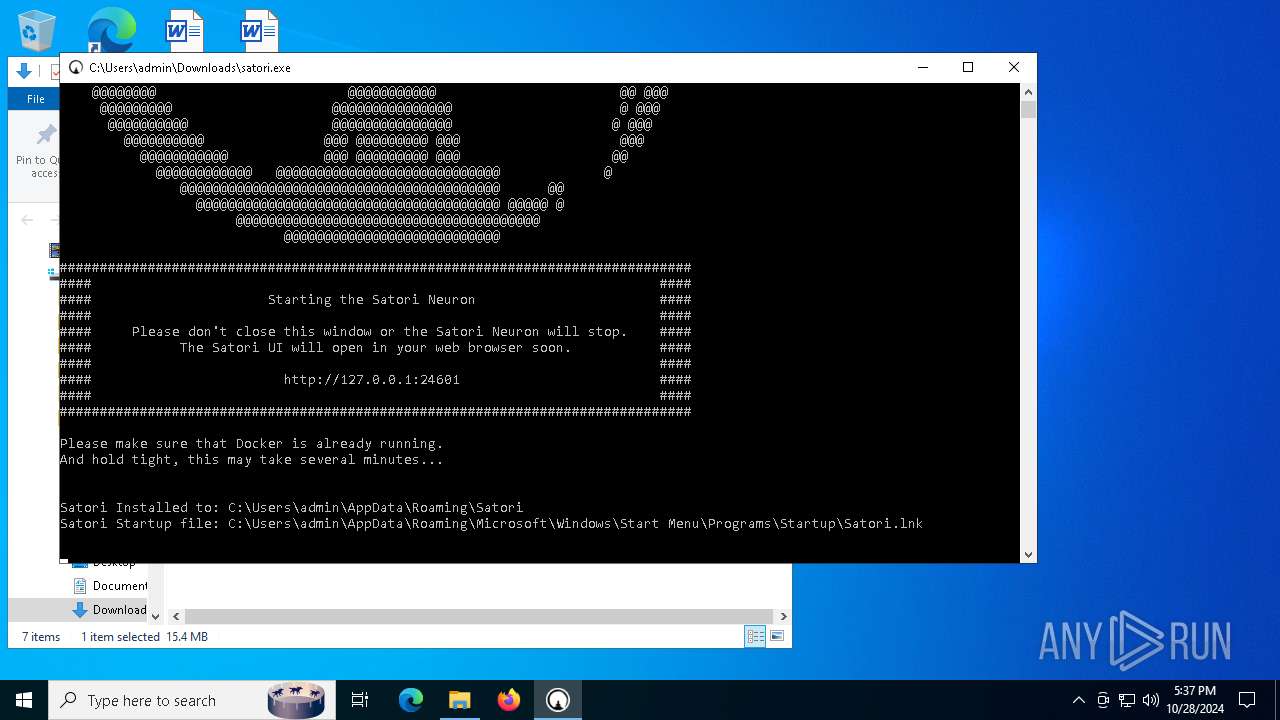Click the File Explorer quick access down-arrow icon
The width and height of the screenshot is (1280, 720).
(24, 71)
